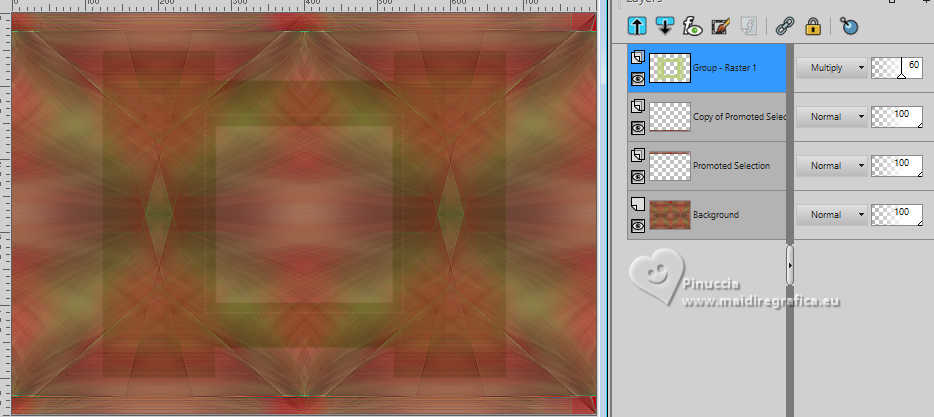The height and width of the screenshot is (417, 934).
Task: Click layer type icon of Promoted Selection row
Action: click(637, 155)
